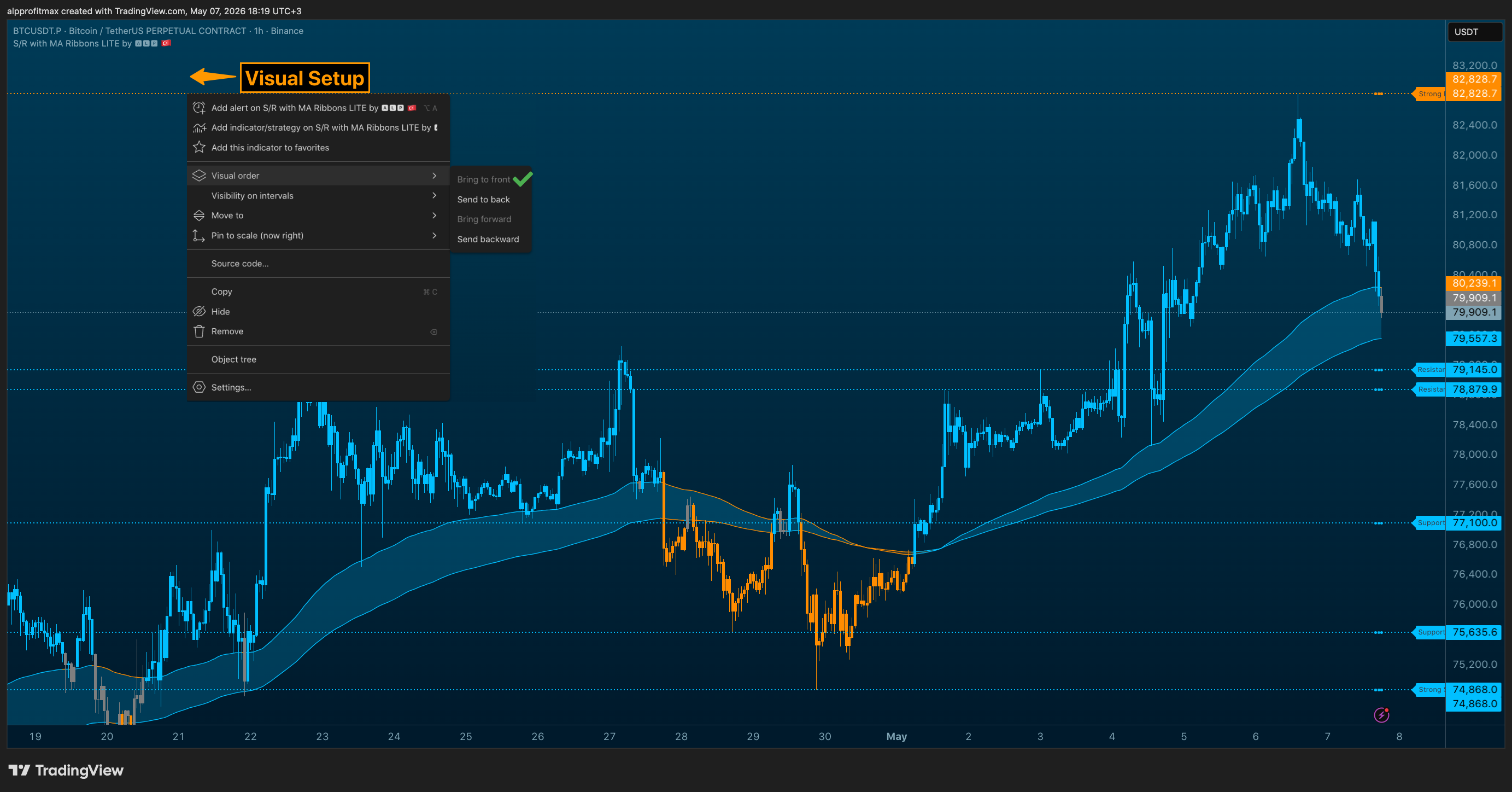Expand the Visual order submenu chevron
The height and width of the screenshot is (792, 1512).
(x=435, y=176)
